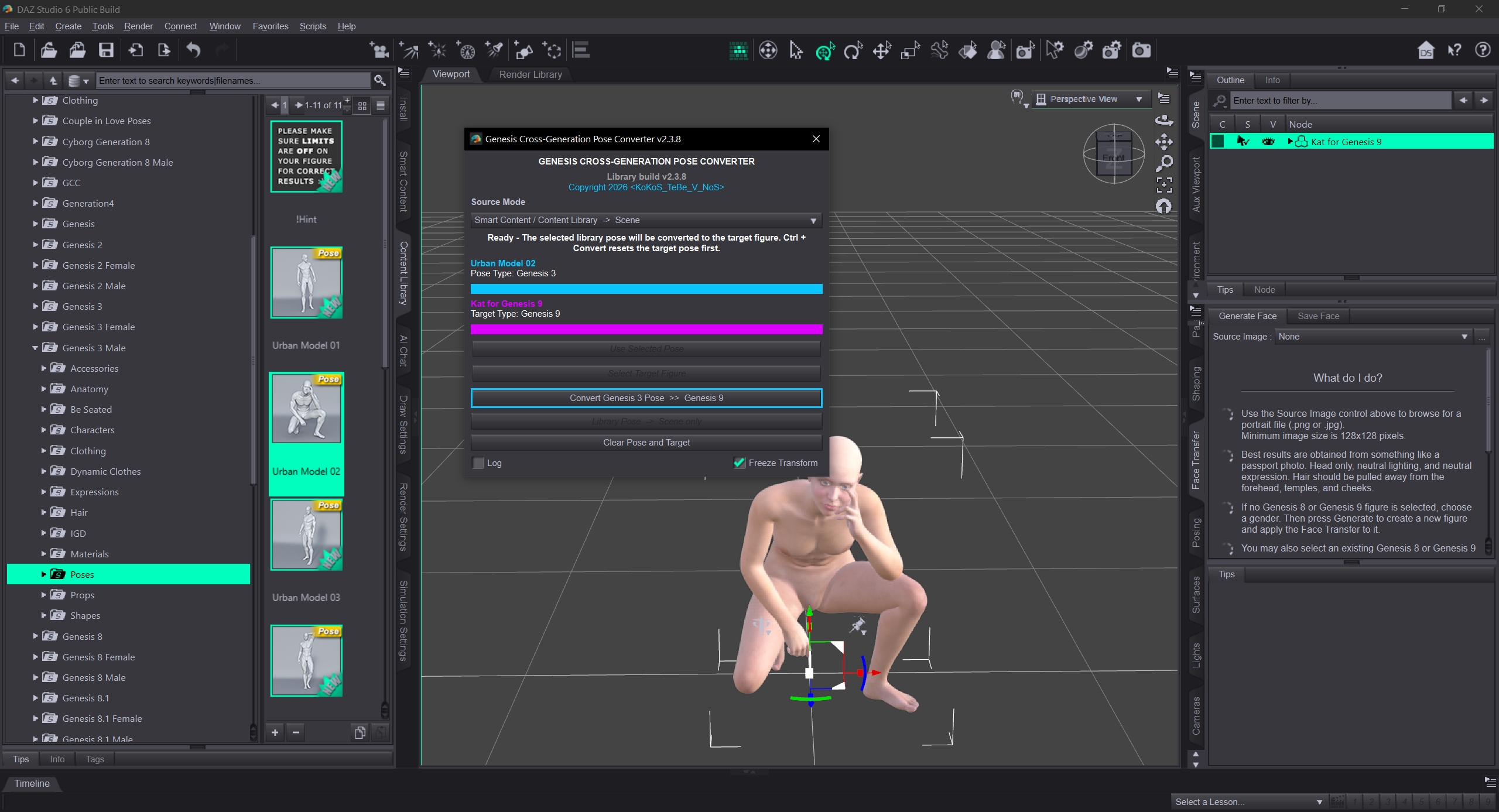
Task: Open the File menu
Action: click(12, 26)
